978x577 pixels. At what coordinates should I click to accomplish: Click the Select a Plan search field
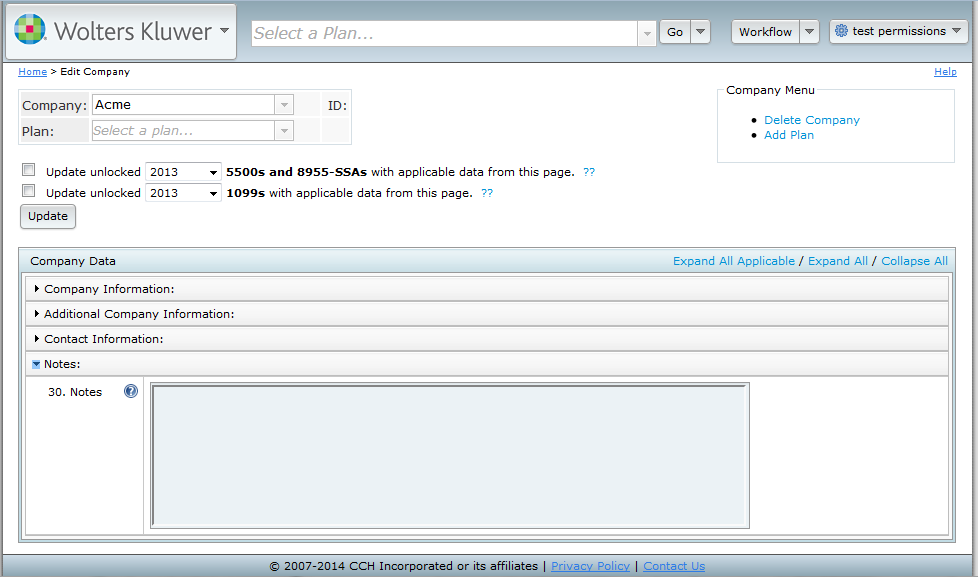(x=444, y=33)
